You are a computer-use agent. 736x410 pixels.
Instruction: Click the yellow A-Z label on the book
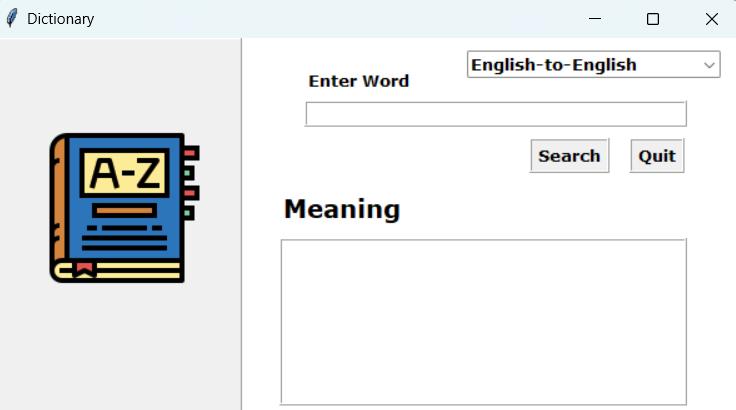(125, 174)
